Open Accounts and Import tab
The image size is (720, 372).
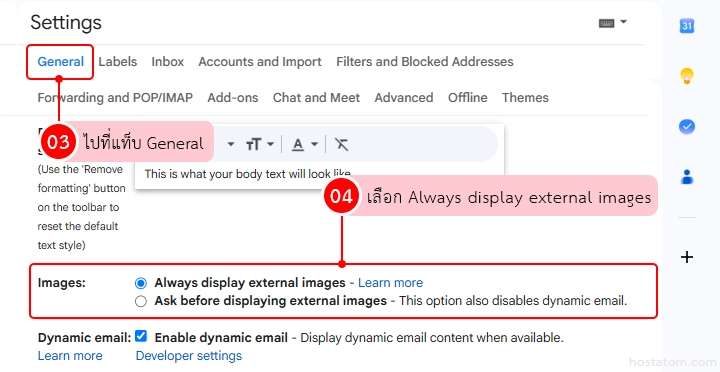point(260,62)
